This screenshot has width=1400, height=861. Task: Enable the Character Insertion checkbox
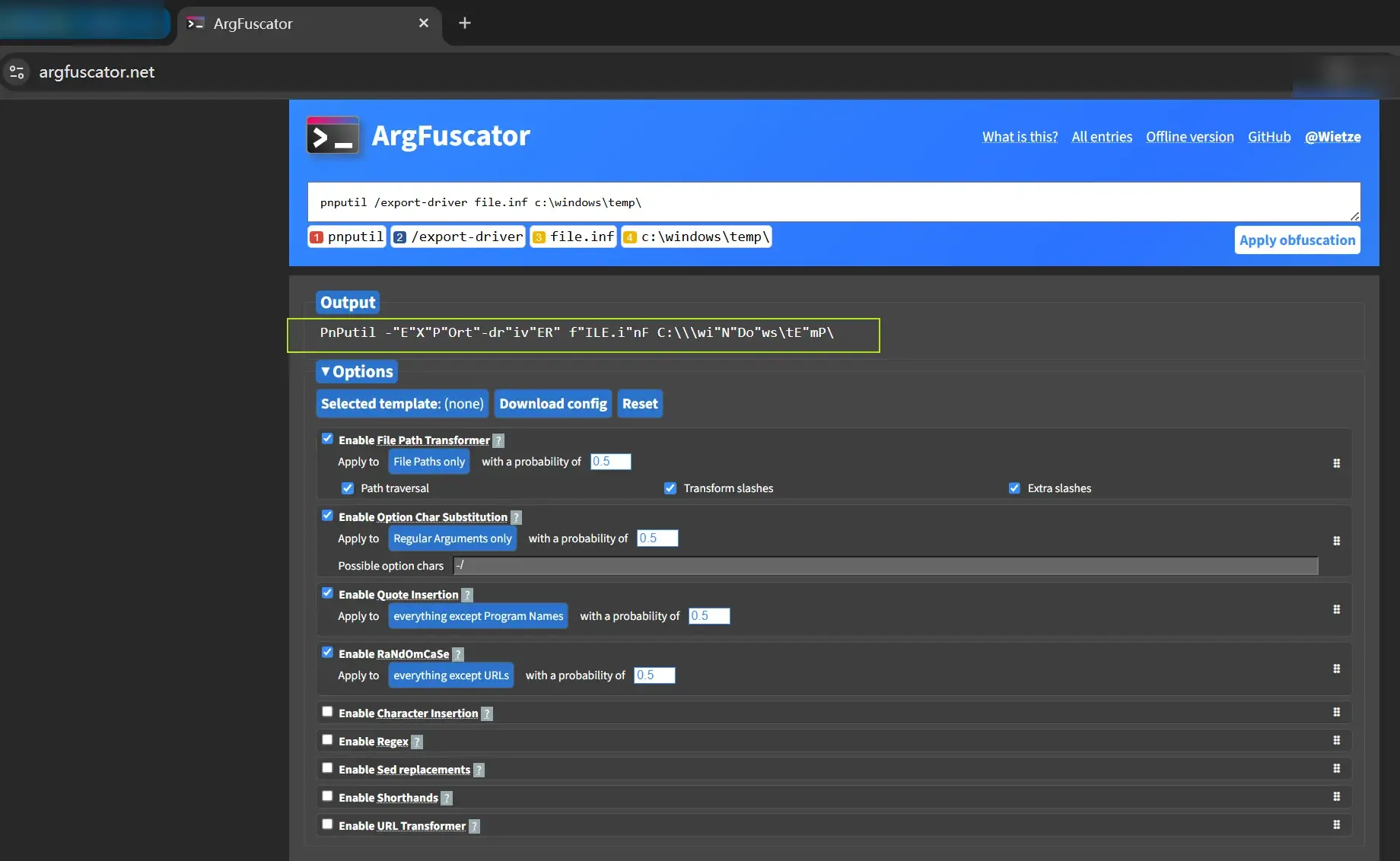click(327, 712)
